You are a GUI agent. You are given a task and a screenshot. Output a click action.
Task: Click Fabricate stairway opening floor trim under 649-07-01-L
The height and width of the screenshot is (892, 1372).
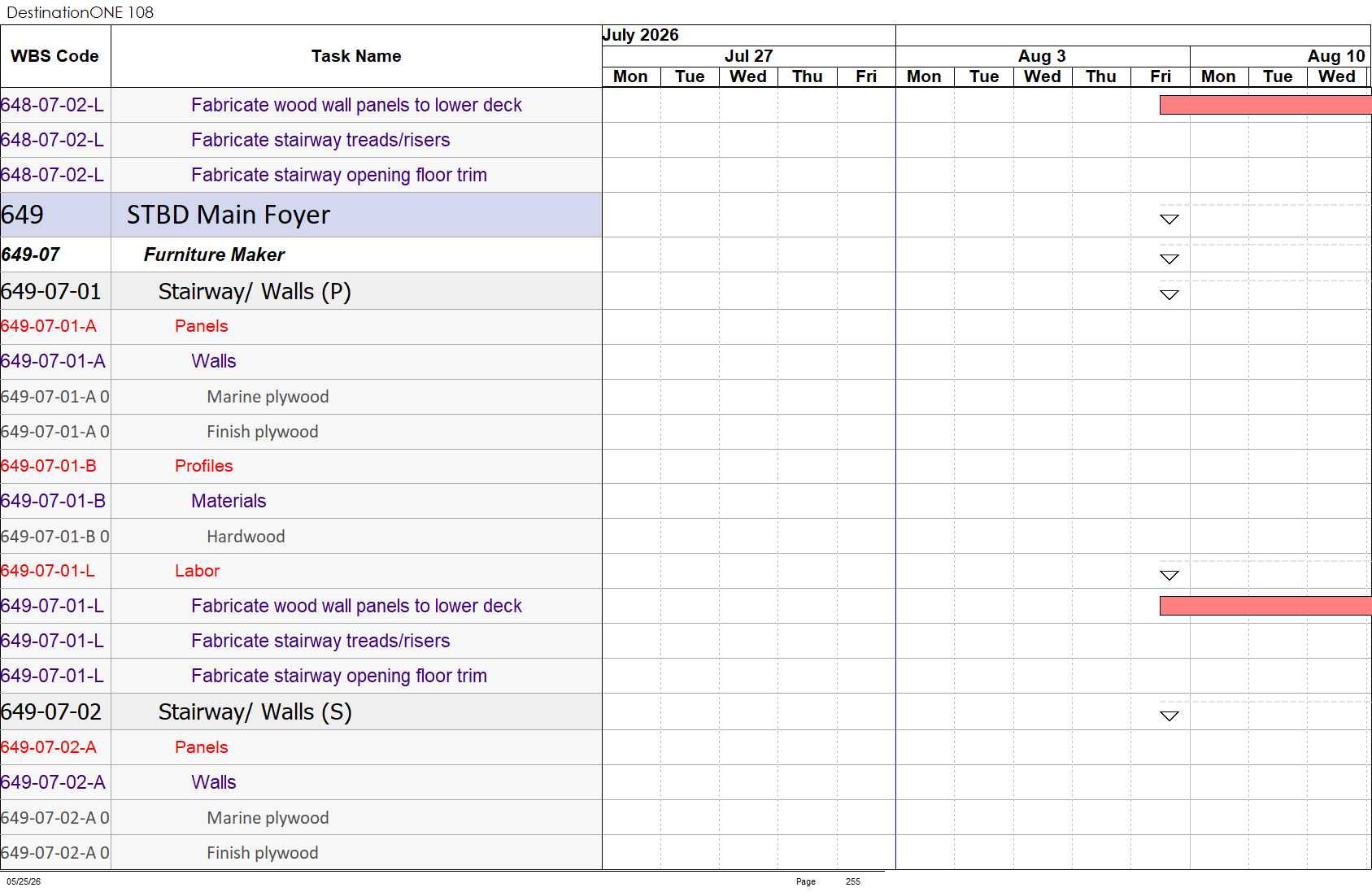[x=339, y=676]
